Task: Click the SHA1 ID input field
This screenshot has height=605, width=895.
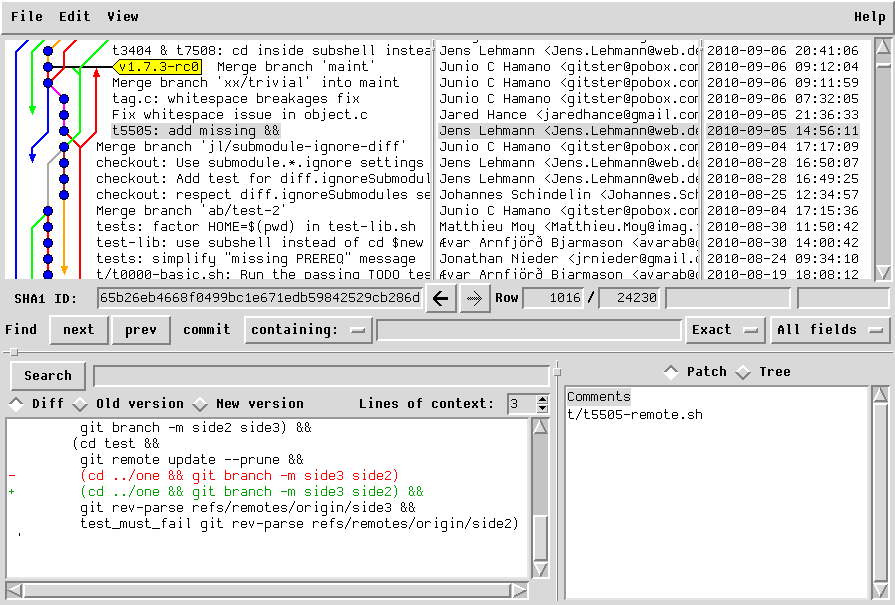Action: [x=260, y=298]
